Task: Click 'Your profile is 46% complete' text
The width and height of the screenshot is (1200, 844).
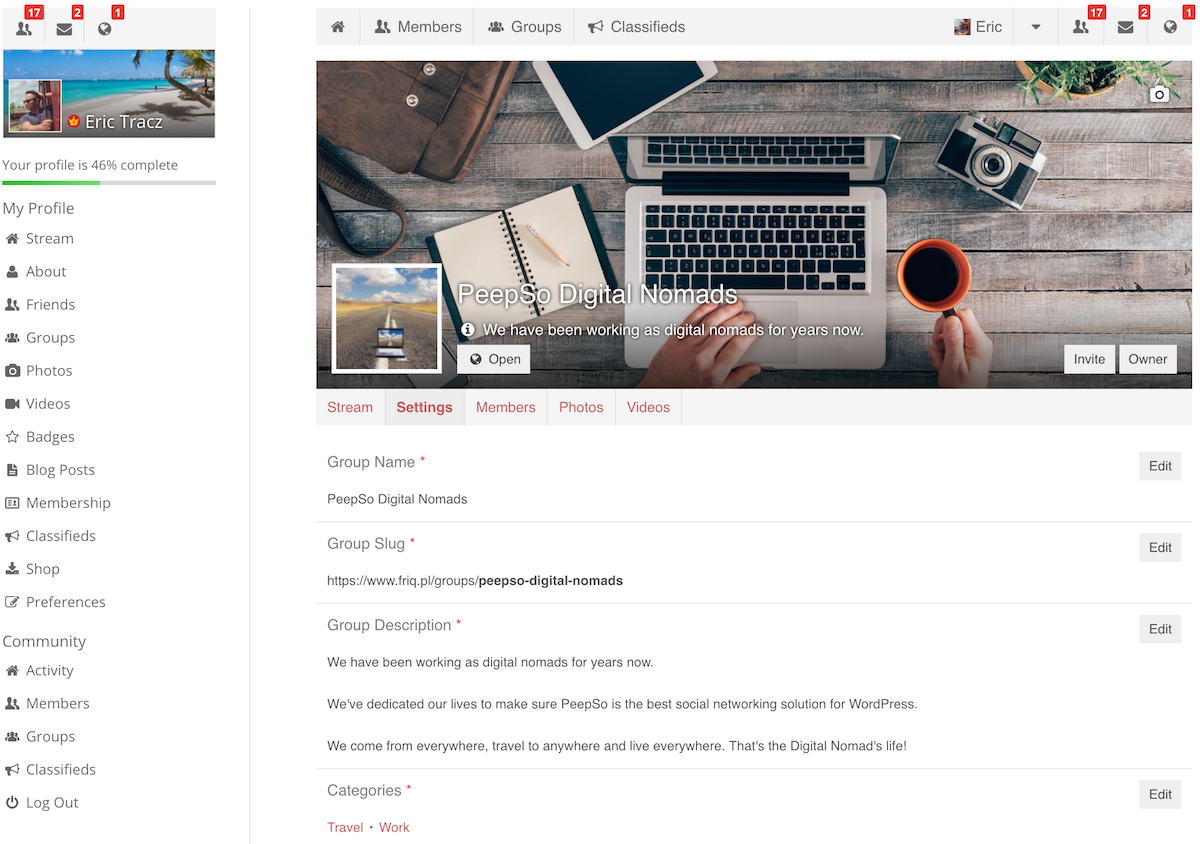Action: (x=90, y=165)
